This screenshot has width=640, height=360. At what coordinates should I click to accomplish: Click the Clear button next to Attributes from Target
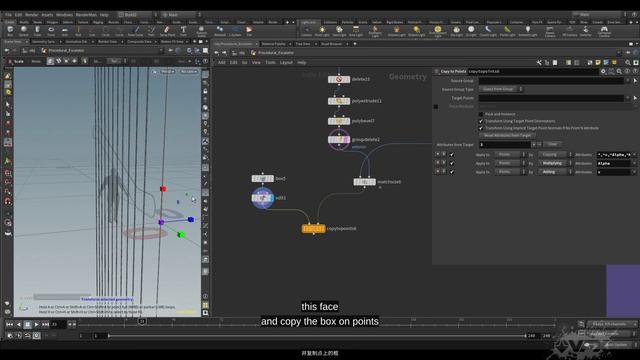click(x=552, y=144)
